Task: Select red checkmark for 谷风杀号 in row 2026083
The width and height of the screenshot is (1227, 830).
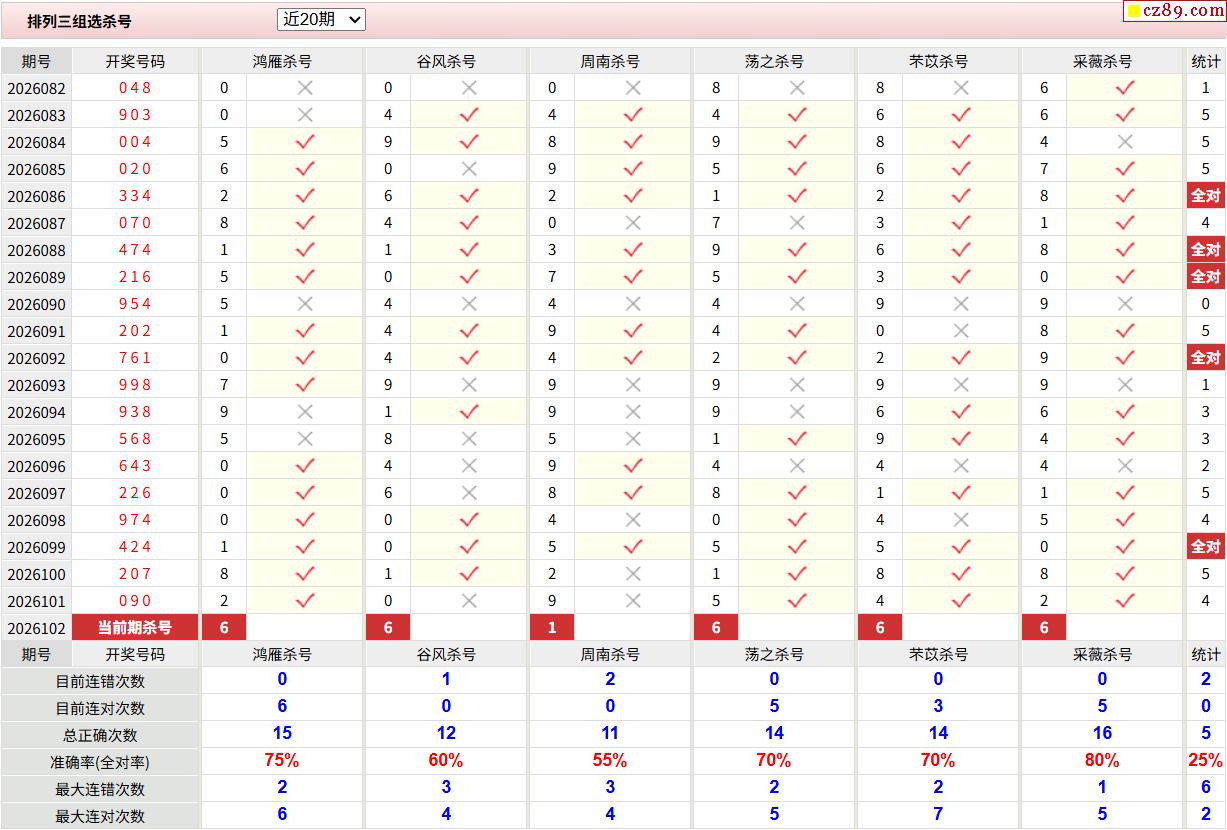Action: point(469,115)
